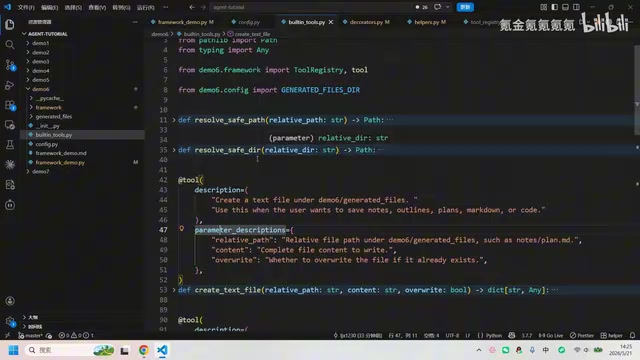This screenshot has height=360, width=640.
Task: Open the Explorer view in activity bar
Action: pyautogui.click(x=10, y=24)
